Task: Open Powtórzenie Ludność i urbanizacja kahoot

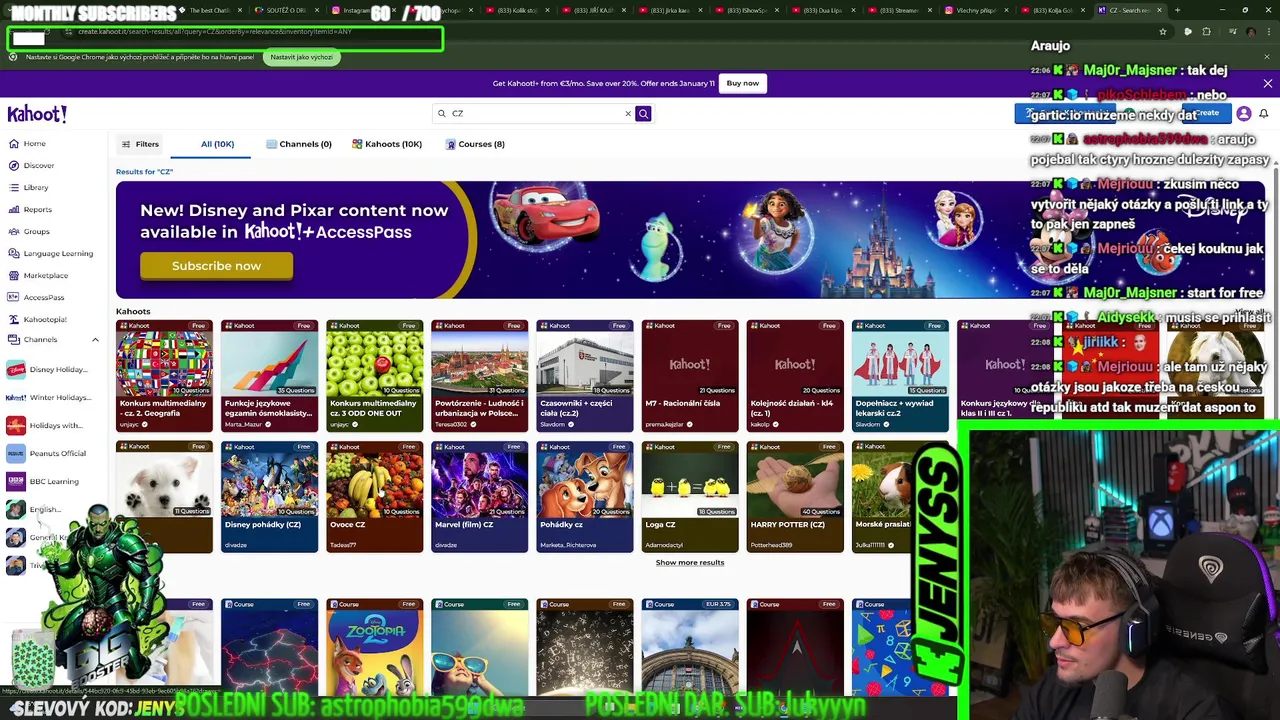Action: pyautogui.click(x=479, y=375)
